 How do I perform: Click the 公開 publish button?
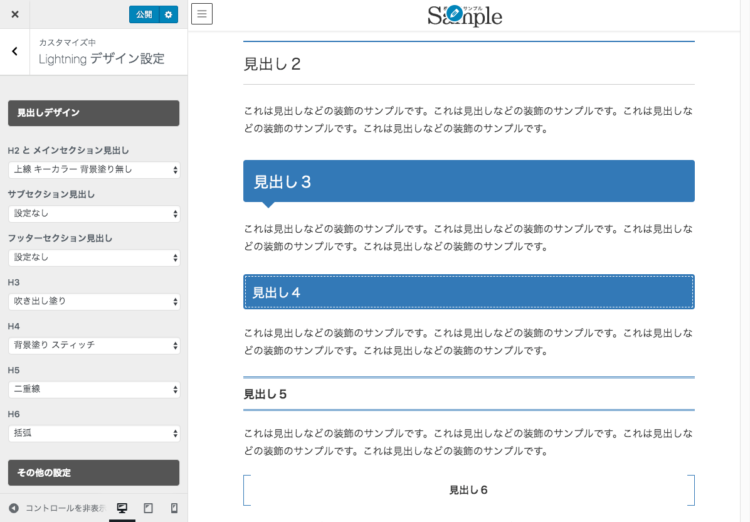click(x=144, y=14)
